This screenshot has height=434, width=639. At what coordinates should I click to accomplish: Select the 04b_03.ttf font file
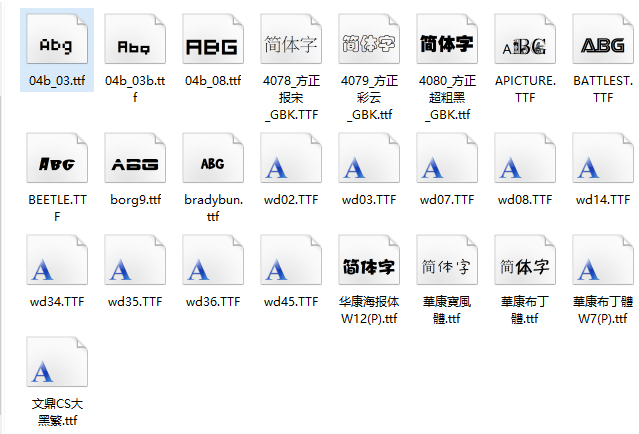tap(57, 43)
